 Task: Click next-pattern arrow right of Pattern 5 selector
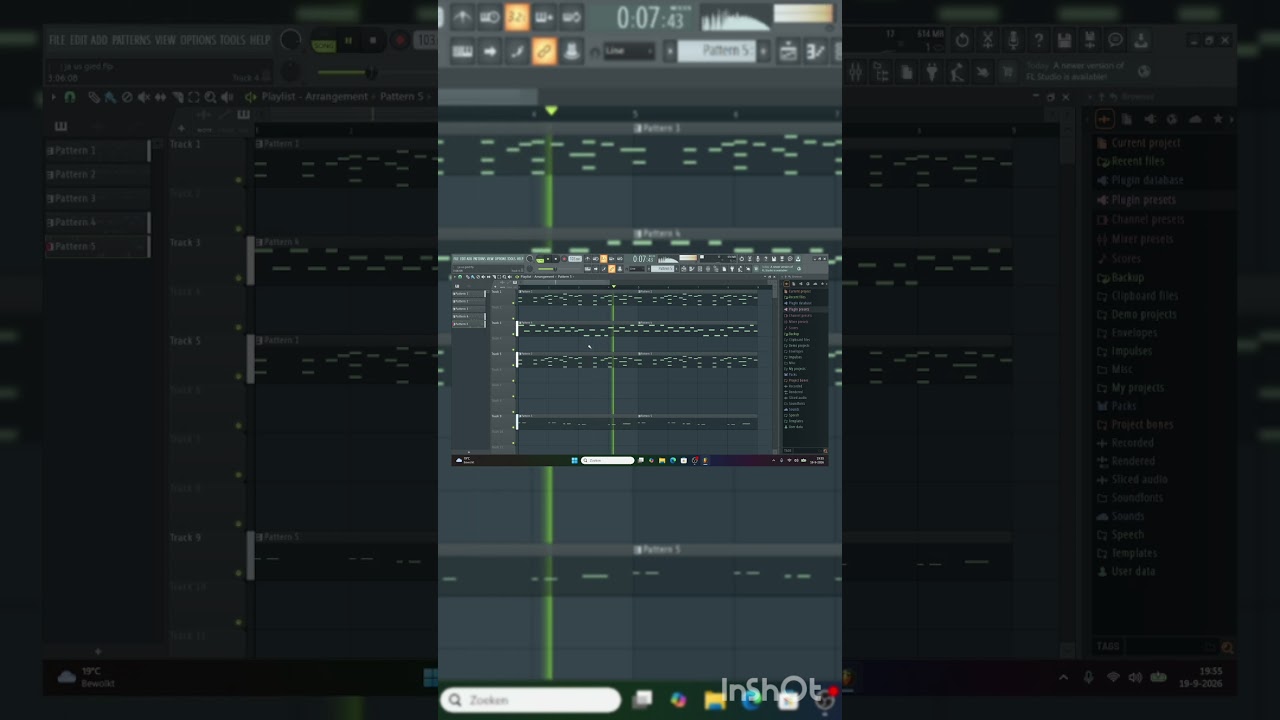pos(764,51)
